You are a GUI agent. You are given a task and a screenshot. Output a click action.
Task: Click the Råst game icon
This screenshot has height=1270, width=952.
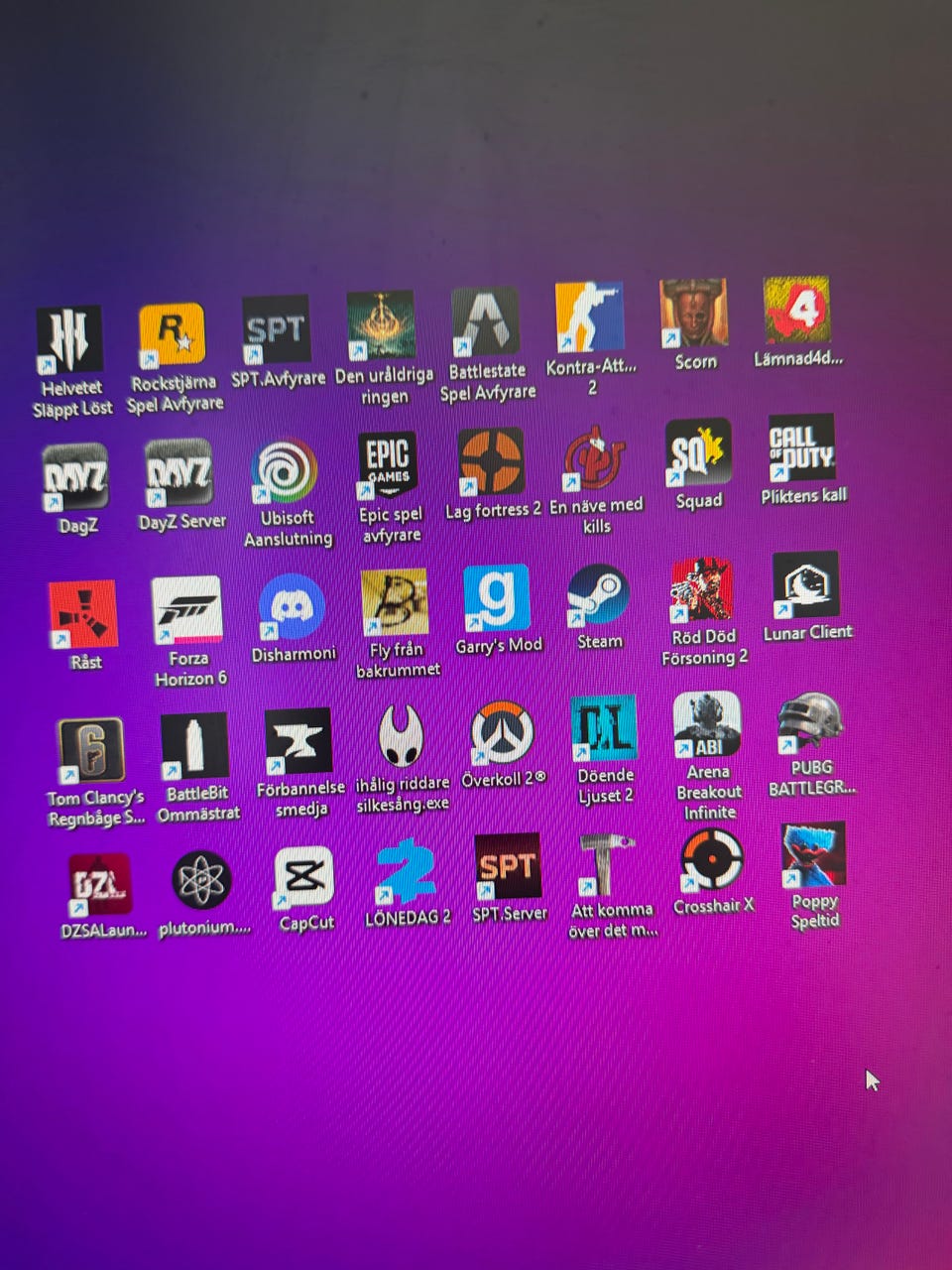[x=83, y=614]
